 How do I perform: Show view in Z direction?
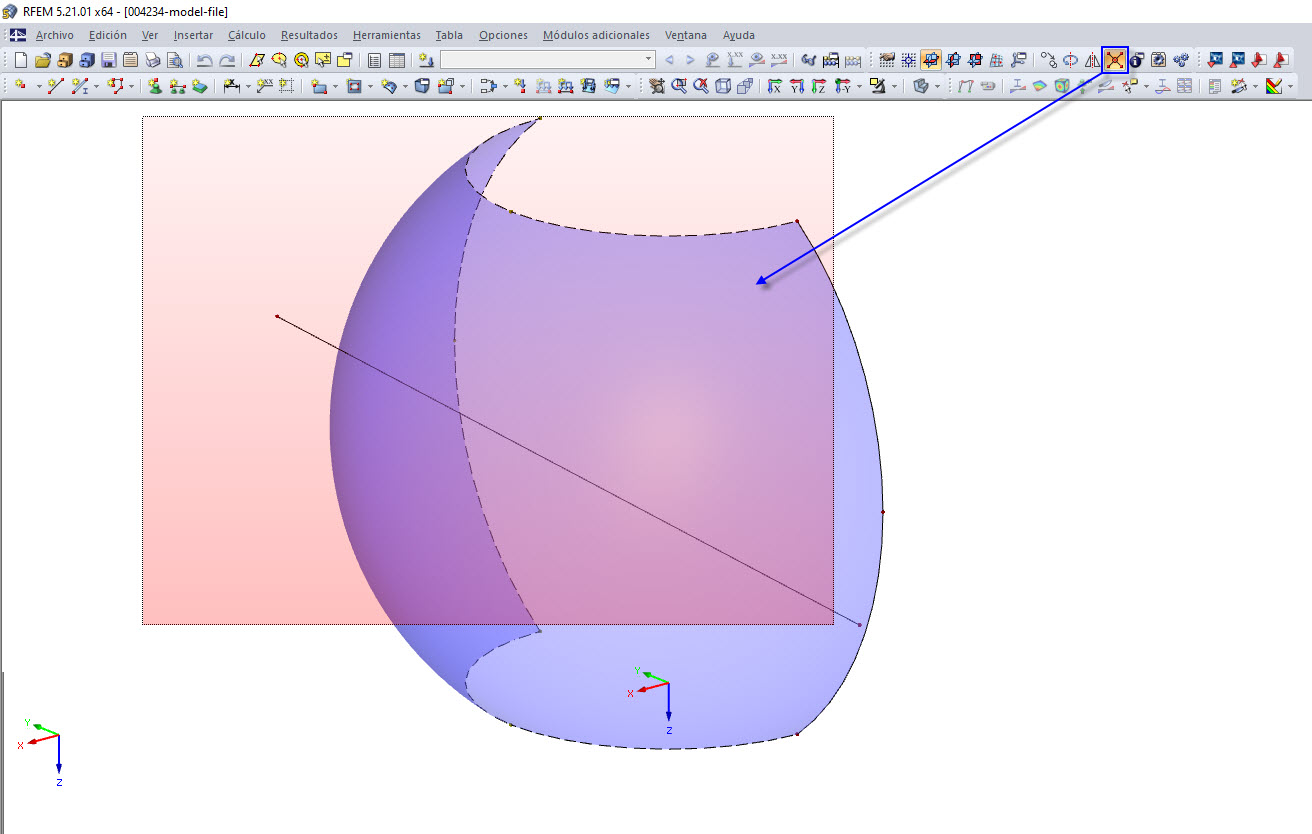(818, 87)
